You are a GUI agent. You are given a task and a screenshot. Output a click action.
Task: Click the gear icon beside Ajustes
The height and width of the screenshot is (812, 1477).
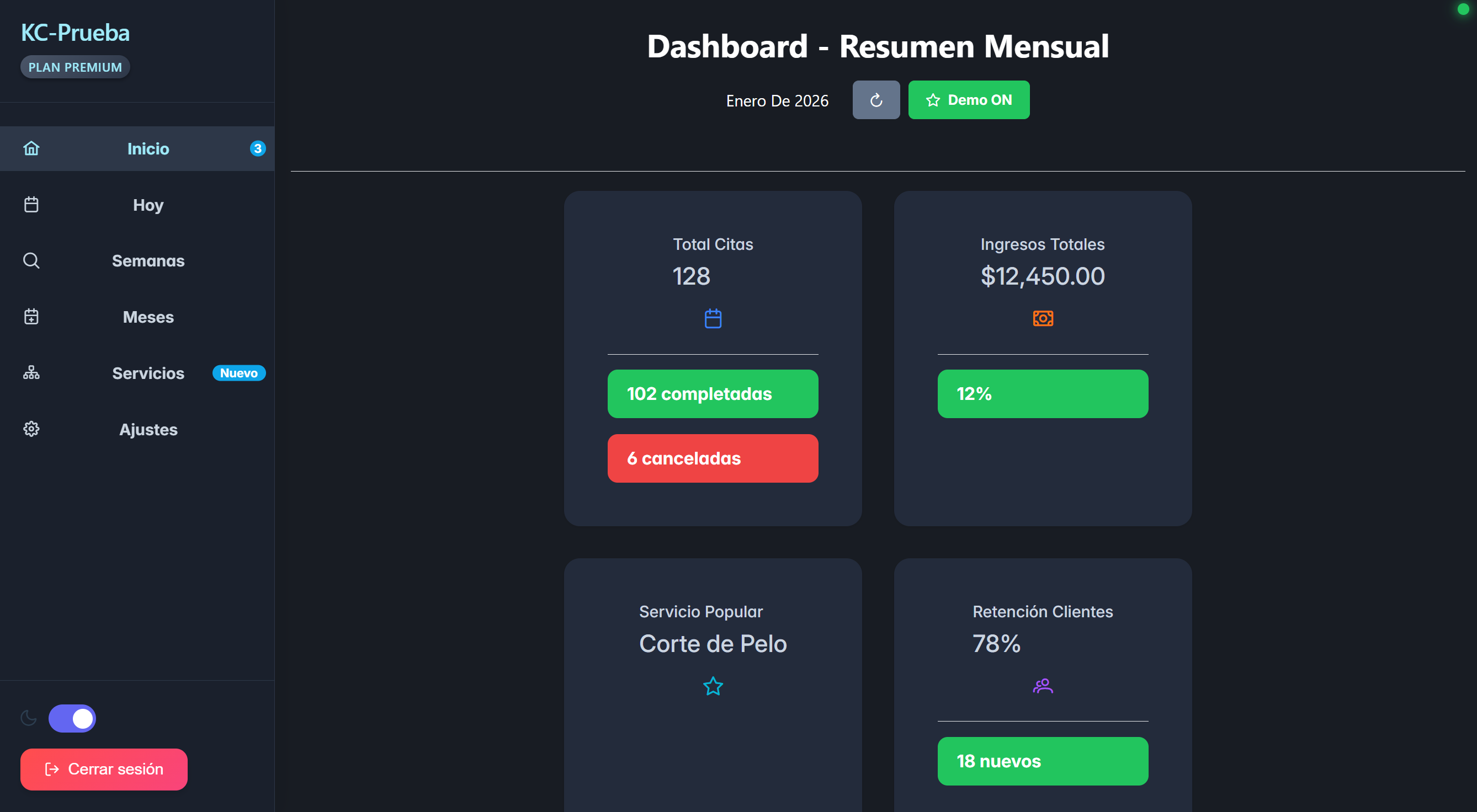(x=31, y=429)
